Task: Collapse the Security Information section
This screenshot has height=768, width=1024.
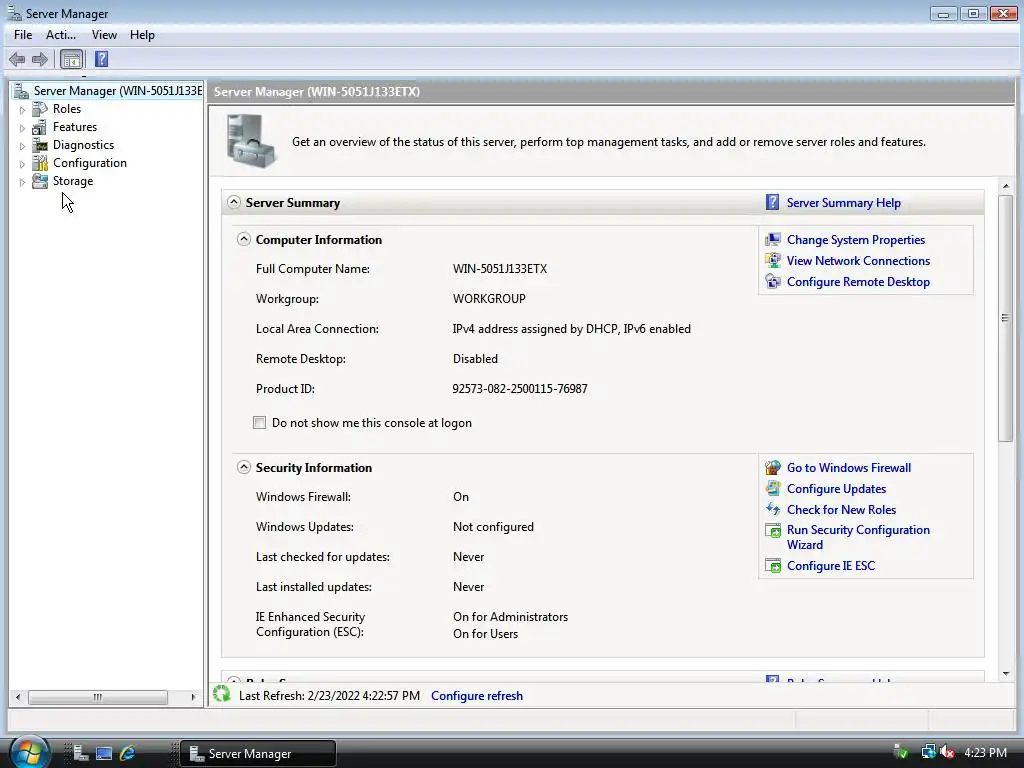Action: point(244,467)
